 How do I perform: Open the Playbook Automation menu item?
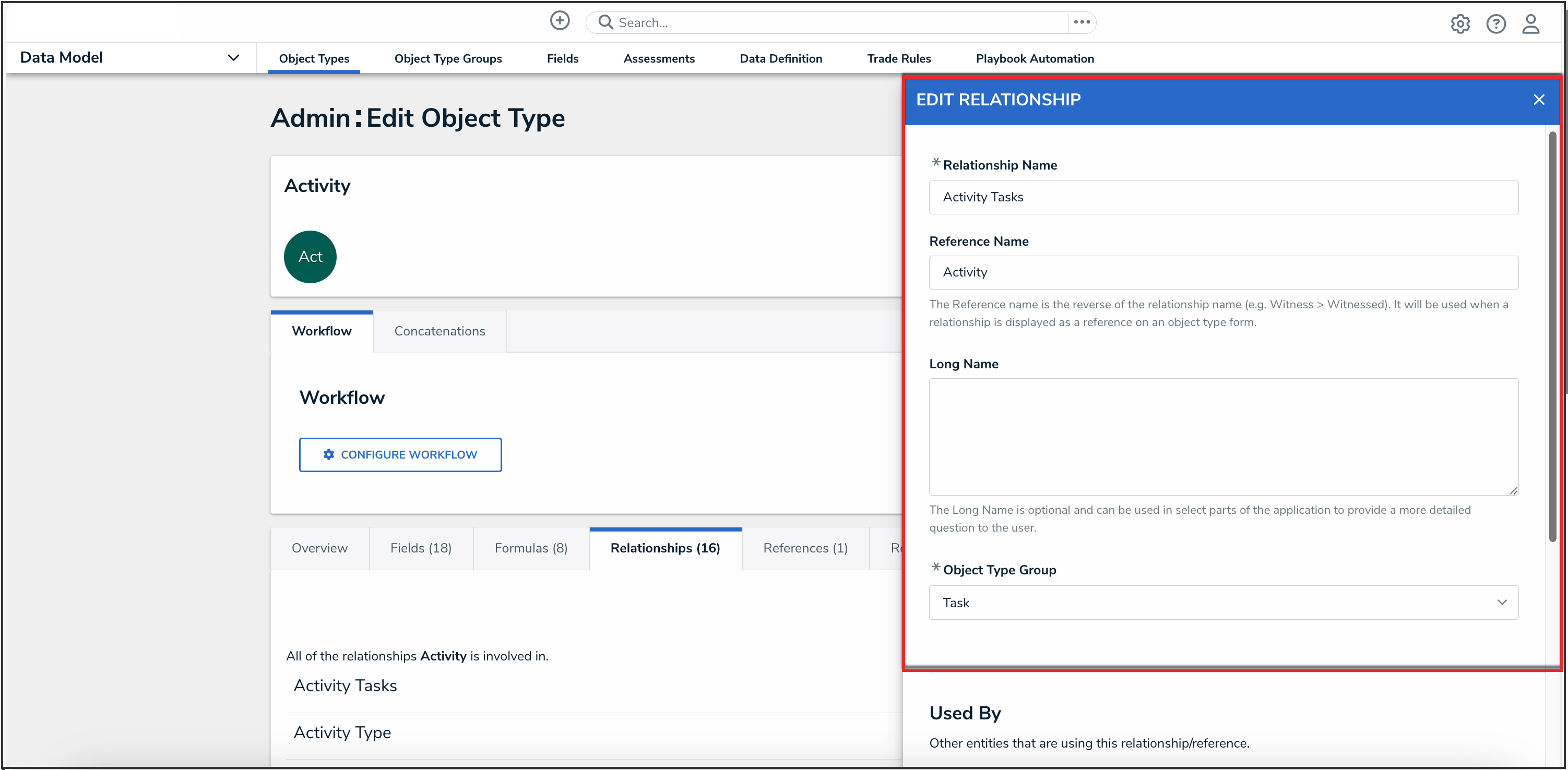click(x=1034, y=59)
